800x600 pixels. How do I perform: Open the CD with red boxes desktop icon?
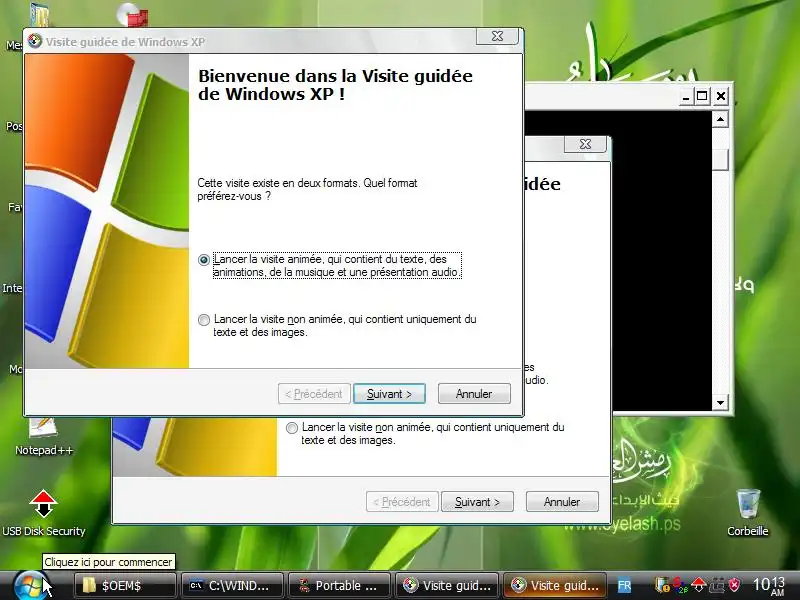[132, 14]
